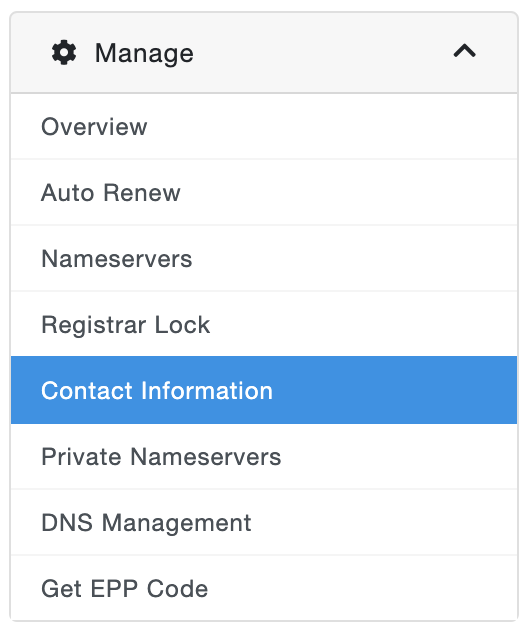The width and height of the screenshot is (528, 628).
Task: Open the Overview menu item
Action: pos(264,127)
